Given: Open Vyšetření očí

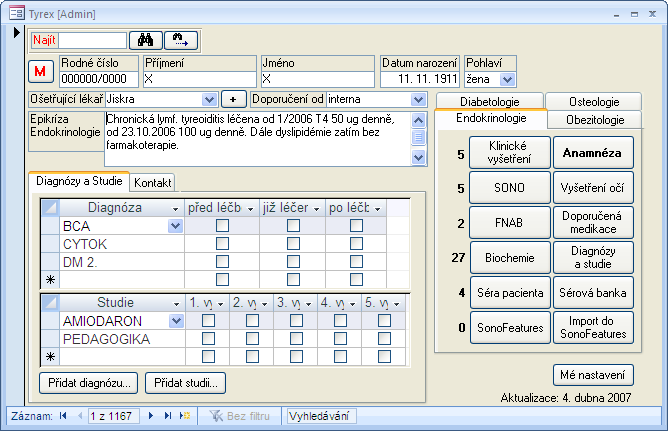Looking at the screenshot, I should tap(593, 187).
